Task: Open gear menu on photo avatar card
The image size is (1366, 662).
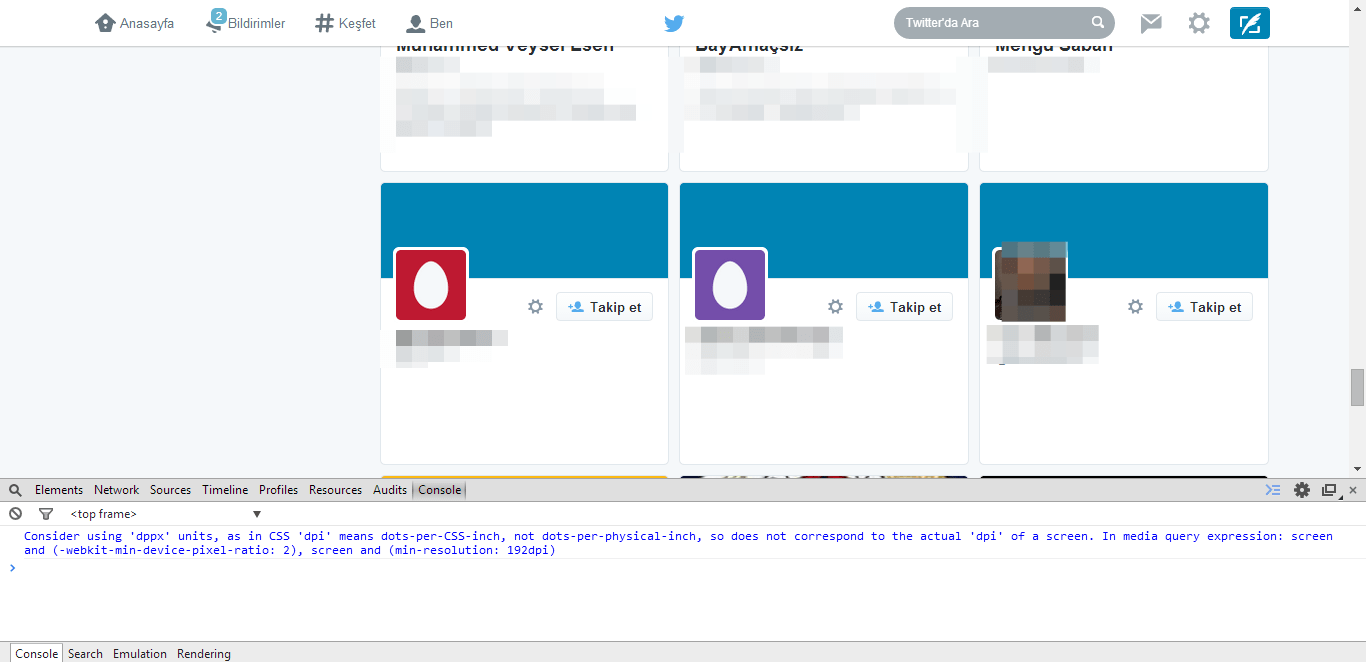Action: click(x=1135, y=307)
